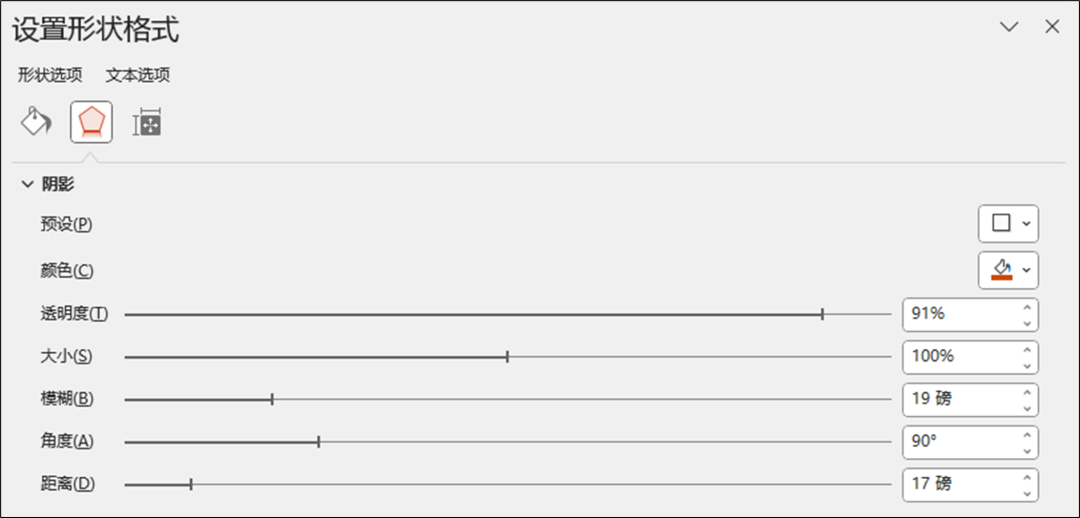Decrease the 角度 value with down arrow
This screenshot has height=518, width=1080.
tap(1027, 449)
